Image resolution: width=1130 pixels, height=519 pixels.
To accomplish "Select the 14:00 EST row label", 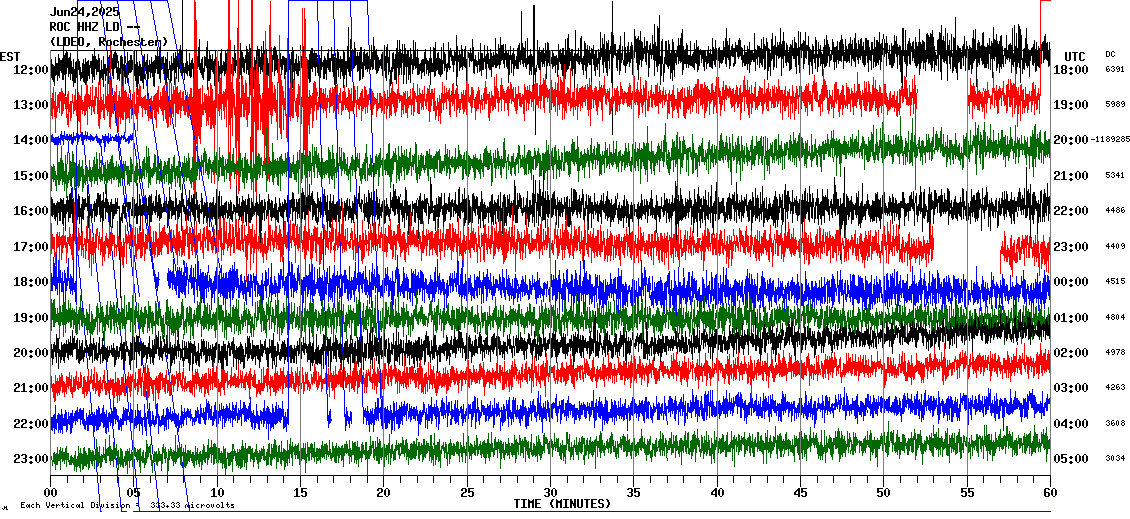I will point(32,140).
